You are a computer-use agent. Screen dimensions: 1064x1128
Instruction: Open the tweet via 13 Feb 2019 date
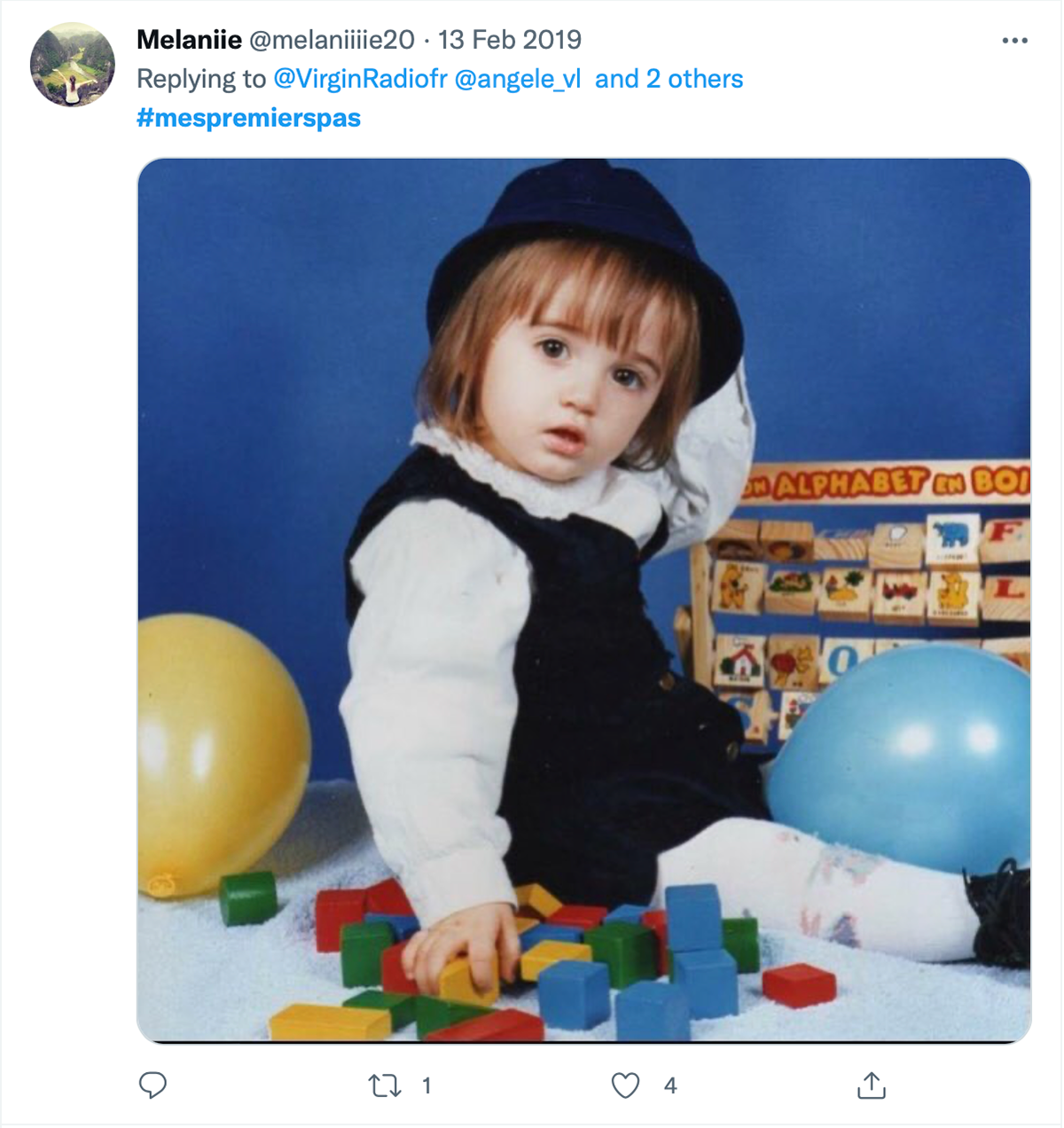coord(510,40)
